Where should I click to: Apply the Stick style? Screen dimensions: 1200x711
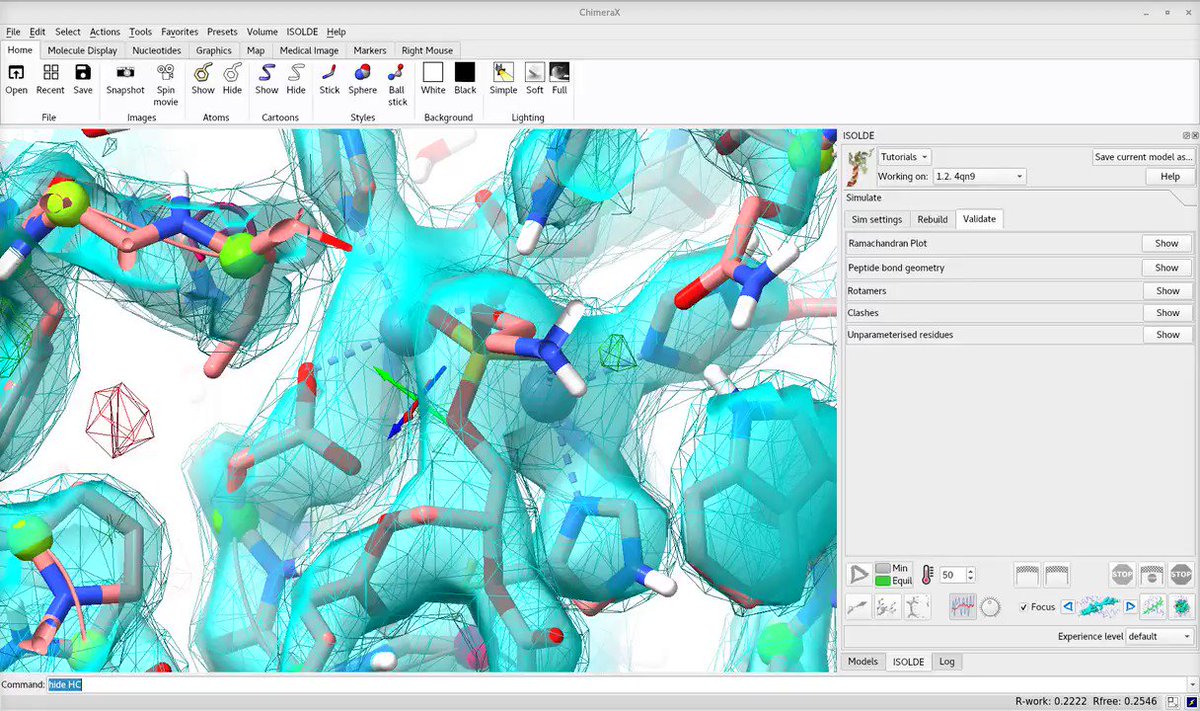tap(329, 72)
